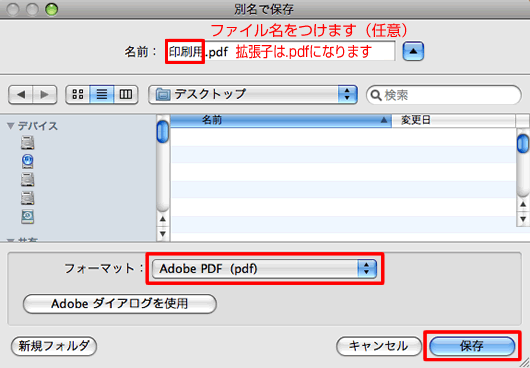Click the green zoom window button
This screenshot has height=368, width=530.
(x=52, y=9)
